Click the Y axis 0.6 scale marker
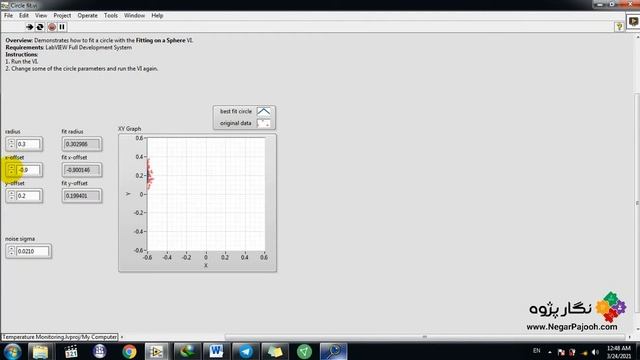The height and width of the screenshot is (360, 640). 139,138
